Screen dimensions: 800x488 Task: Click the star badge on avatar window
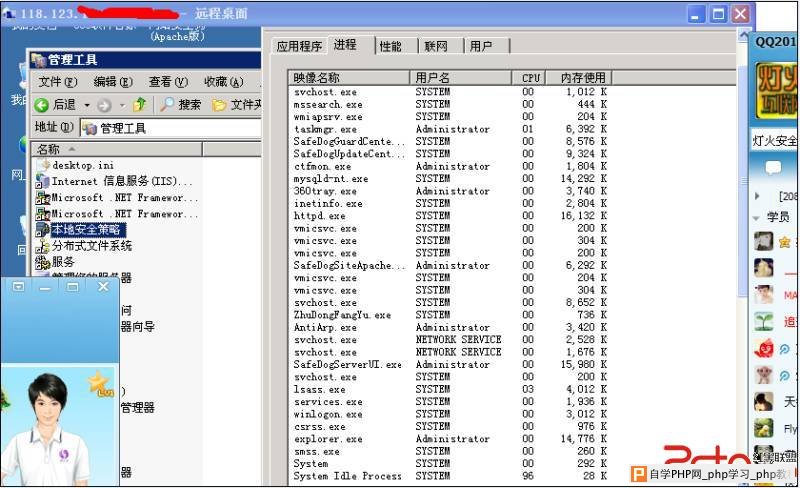click(100, 383)
